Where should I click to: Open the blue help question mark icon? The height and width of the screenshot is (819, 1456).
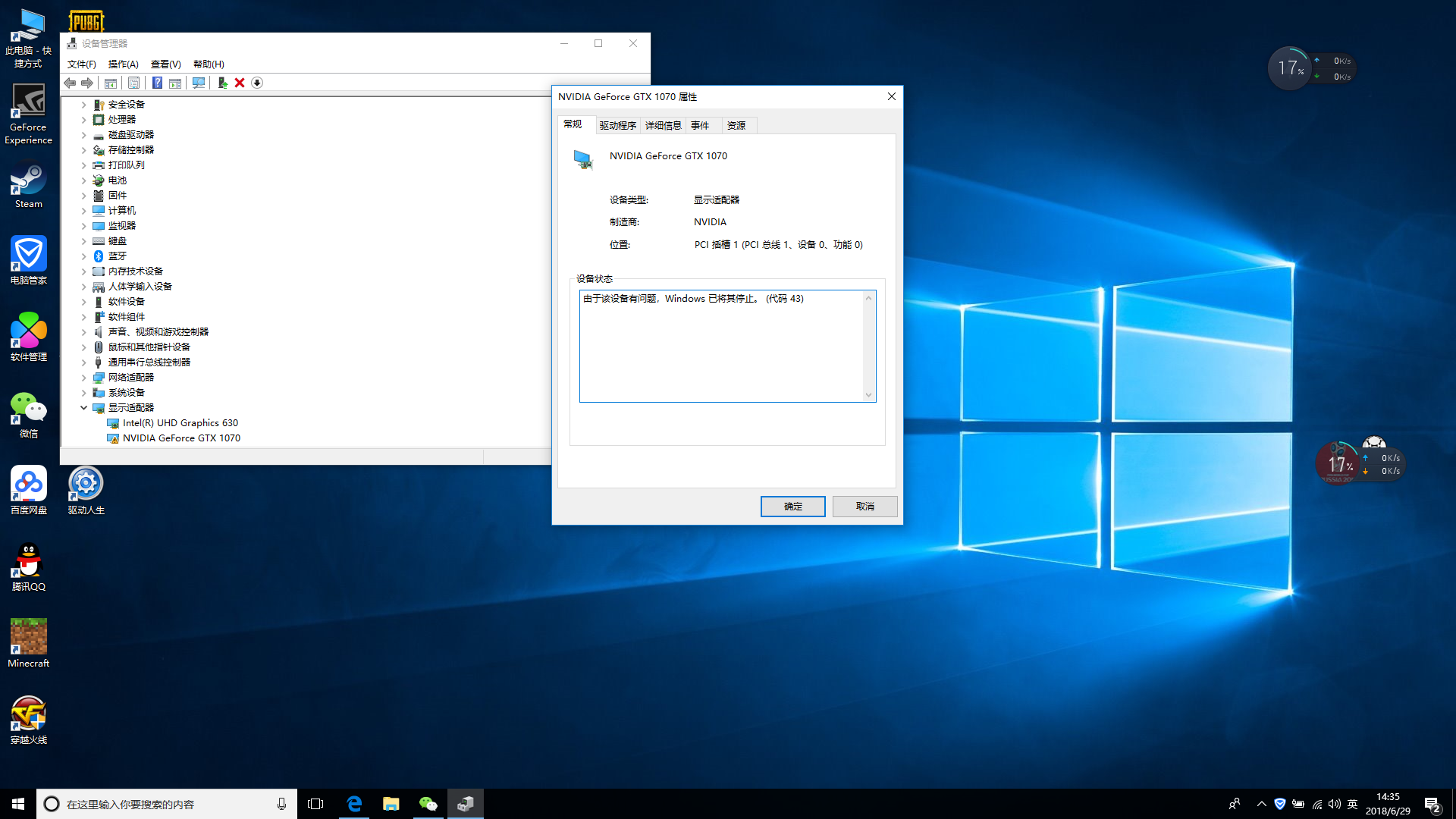coord(157,83)
